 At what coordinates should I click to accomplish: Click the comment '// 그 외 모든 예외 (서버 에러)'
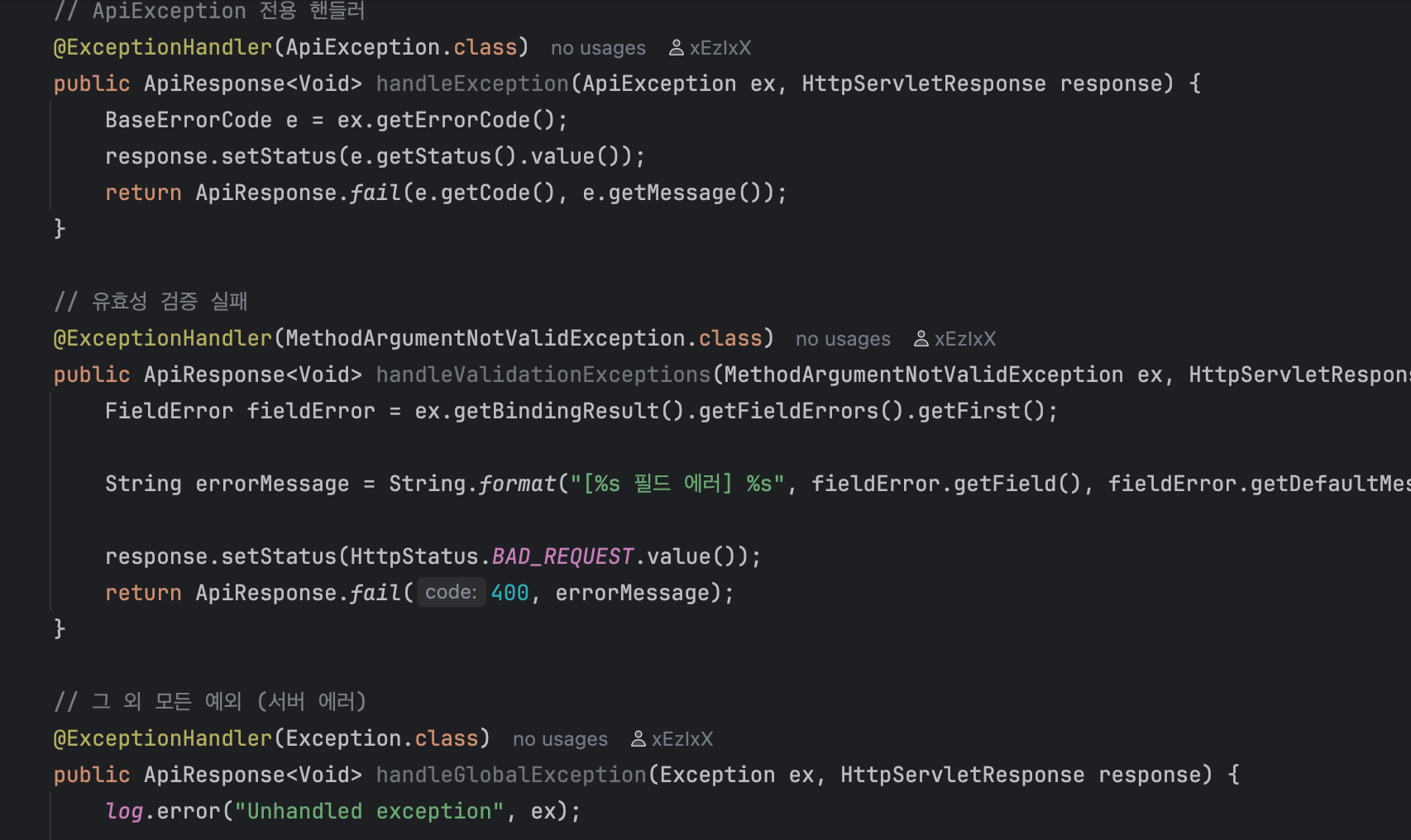tap(210, 702)
